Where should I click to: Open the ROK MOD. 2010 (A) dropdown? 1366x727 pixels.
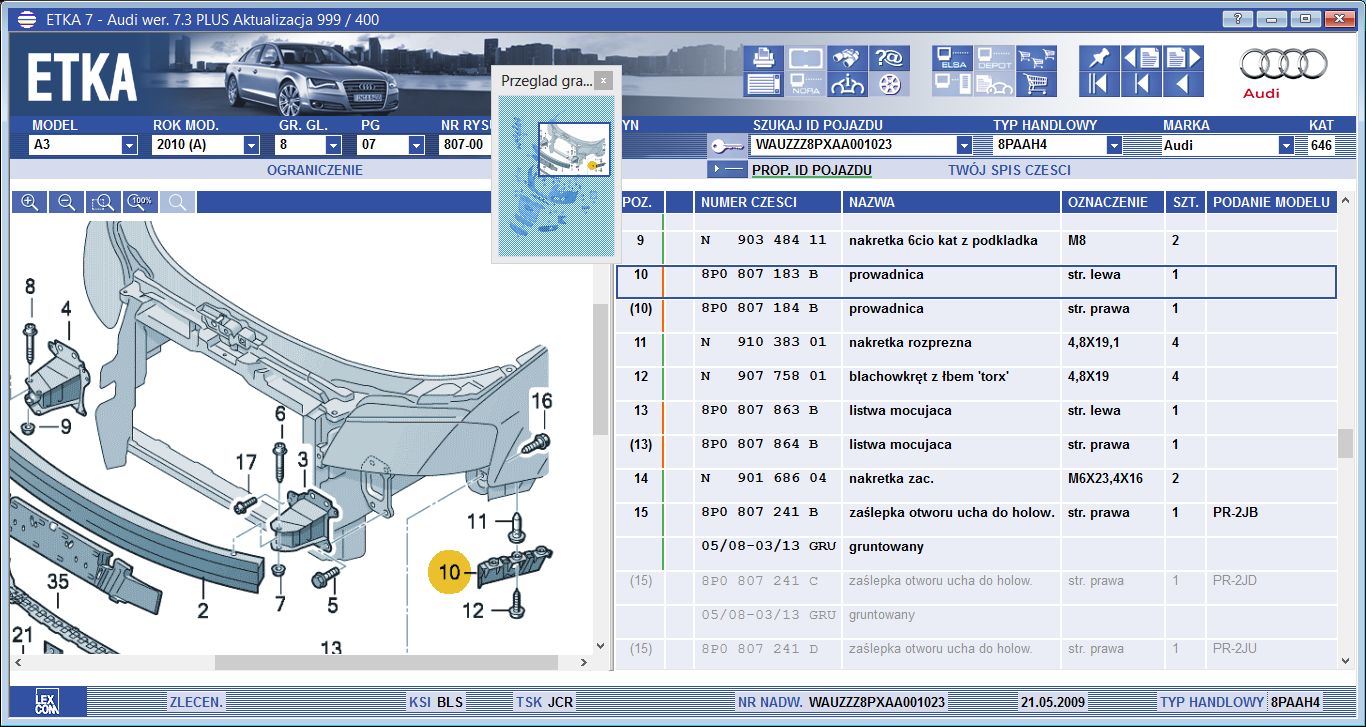251,145
